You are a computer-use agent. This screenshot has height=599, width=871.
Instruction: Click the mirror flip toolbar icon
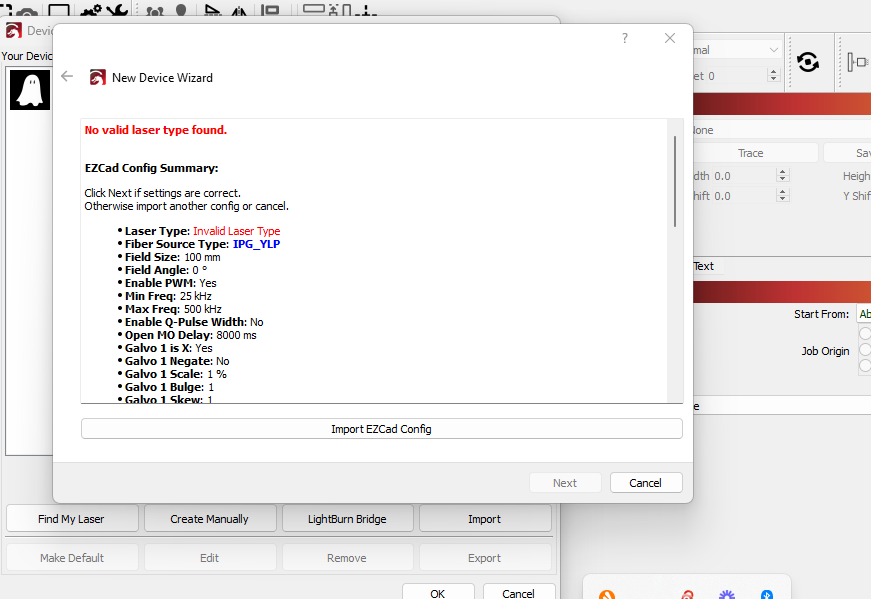239,10
